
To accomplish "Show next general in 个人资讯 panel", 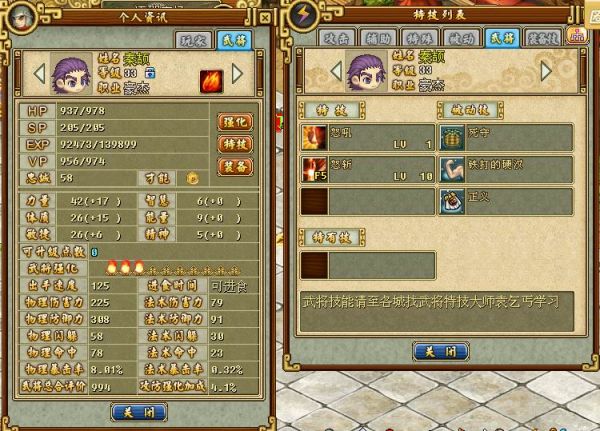I will tap(238, 73).
